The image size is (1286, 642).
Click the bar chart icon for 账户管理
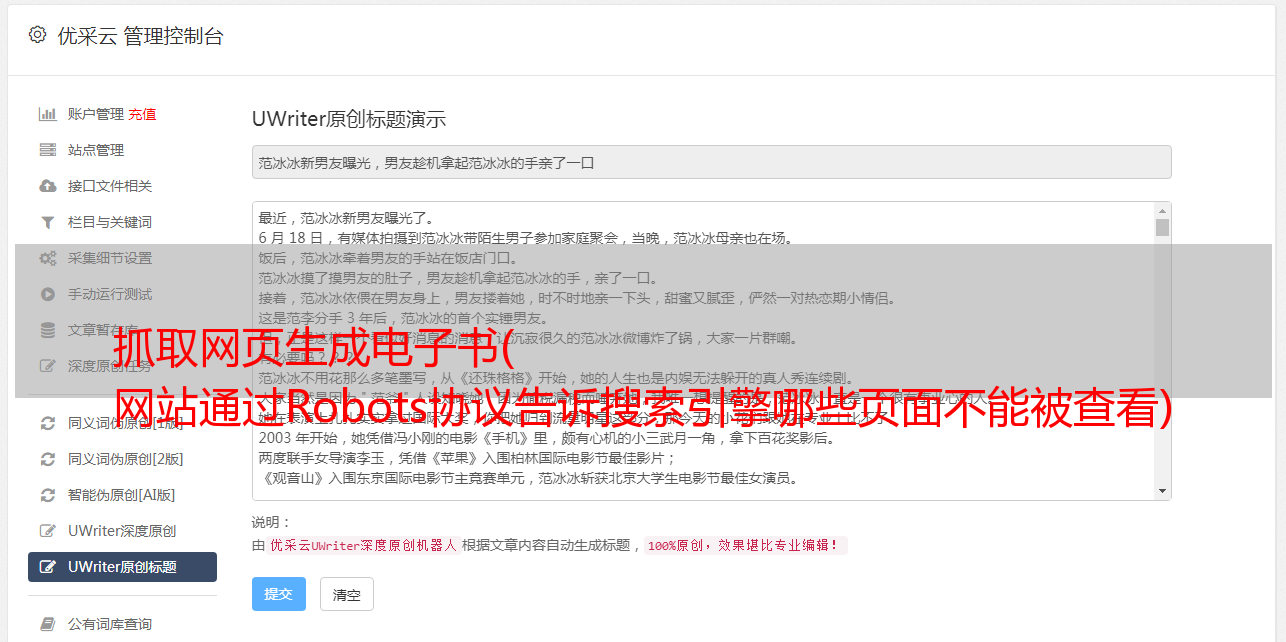(x=47, y=114)
